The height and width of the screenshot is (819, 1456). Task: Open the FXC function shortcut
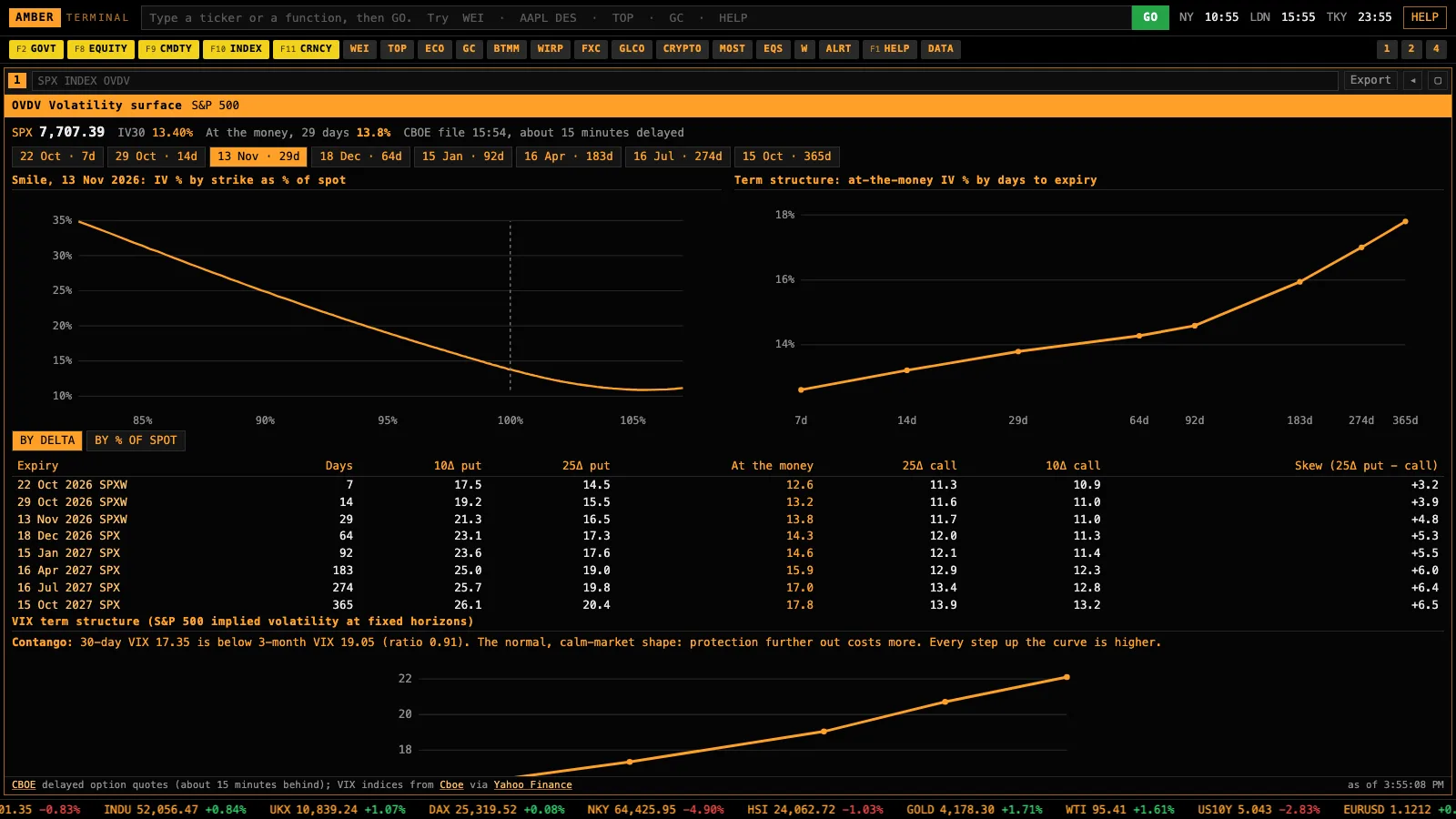tap(591, 49)
